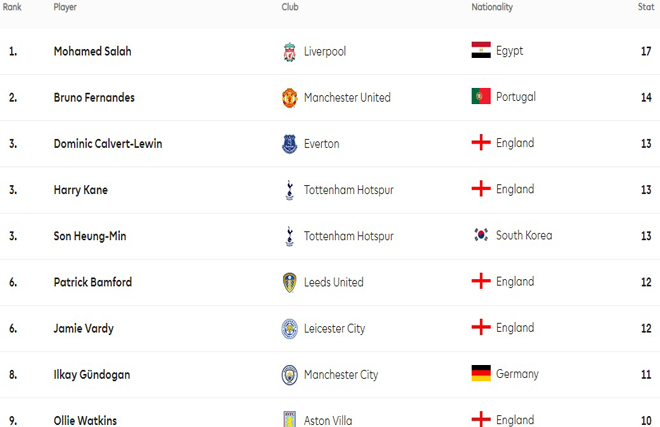
Task: Click the Germany flag icon
Action: click(x=481, y=373)
